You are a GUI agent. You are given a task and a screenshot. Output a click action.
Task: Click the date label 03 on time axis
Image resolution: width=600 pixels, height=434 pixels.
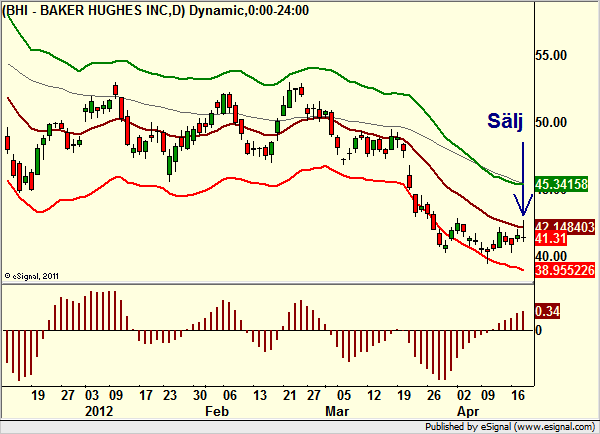pyautogui.click(x=91, y=395)
